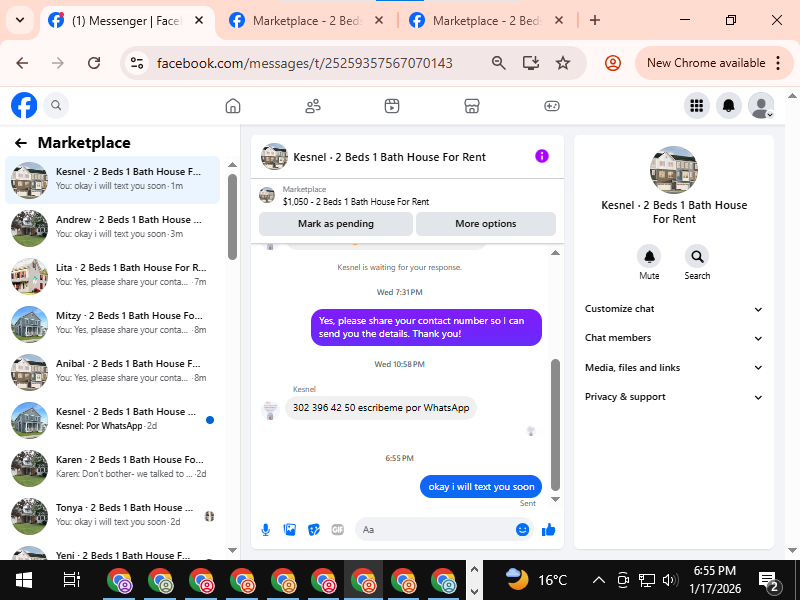View site information icon in address bar
The width and height of the screenshot is (800, 600).
(137, 63)
